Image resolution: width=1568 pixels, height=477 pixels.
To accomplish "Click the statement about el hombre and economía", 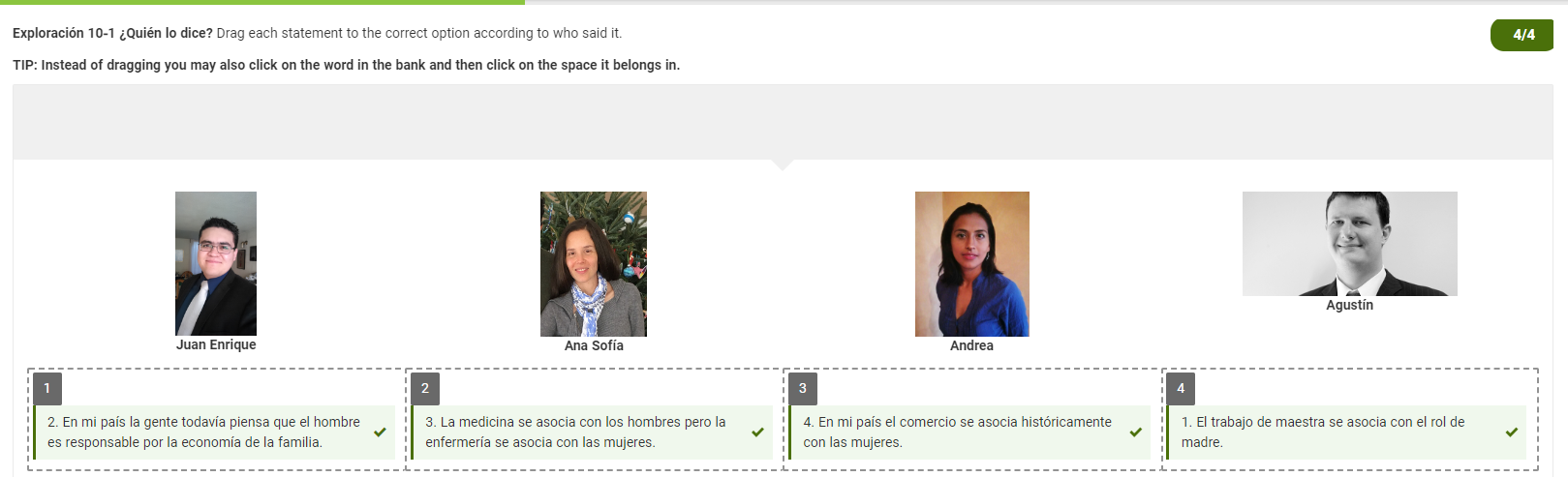I will (203, 432).
